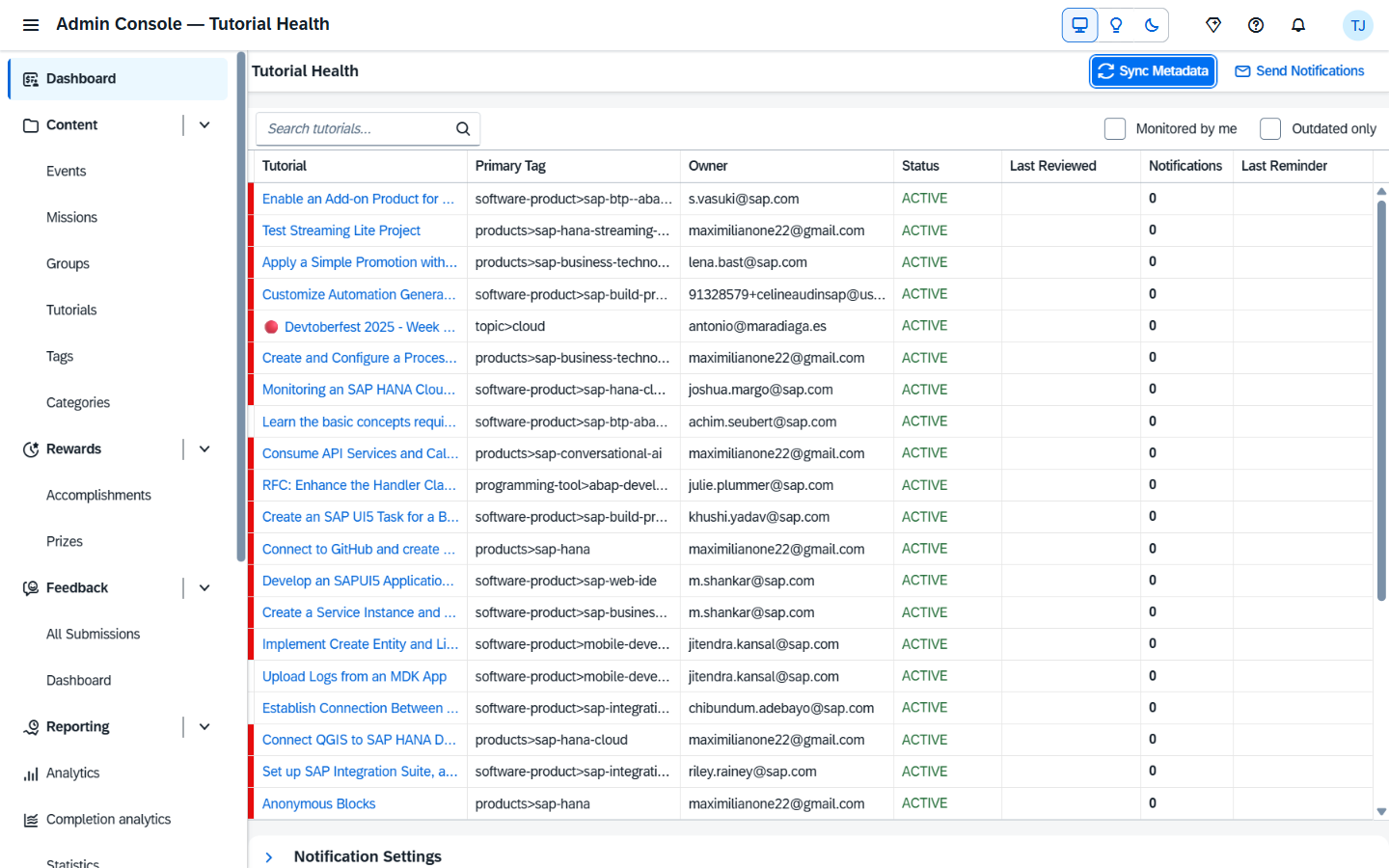This screenshot has height=868, width=1389.
Task: Click the table scrollbar down arrow
Action: [x=1381, y=812]
